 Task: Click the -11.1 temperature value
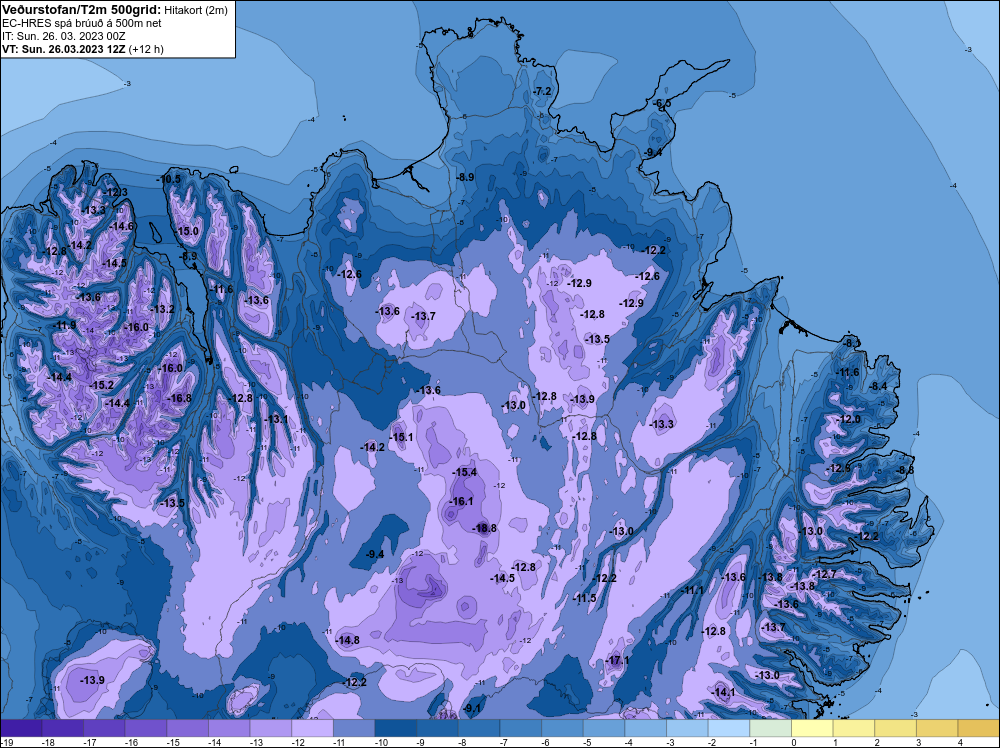[691, 590]
